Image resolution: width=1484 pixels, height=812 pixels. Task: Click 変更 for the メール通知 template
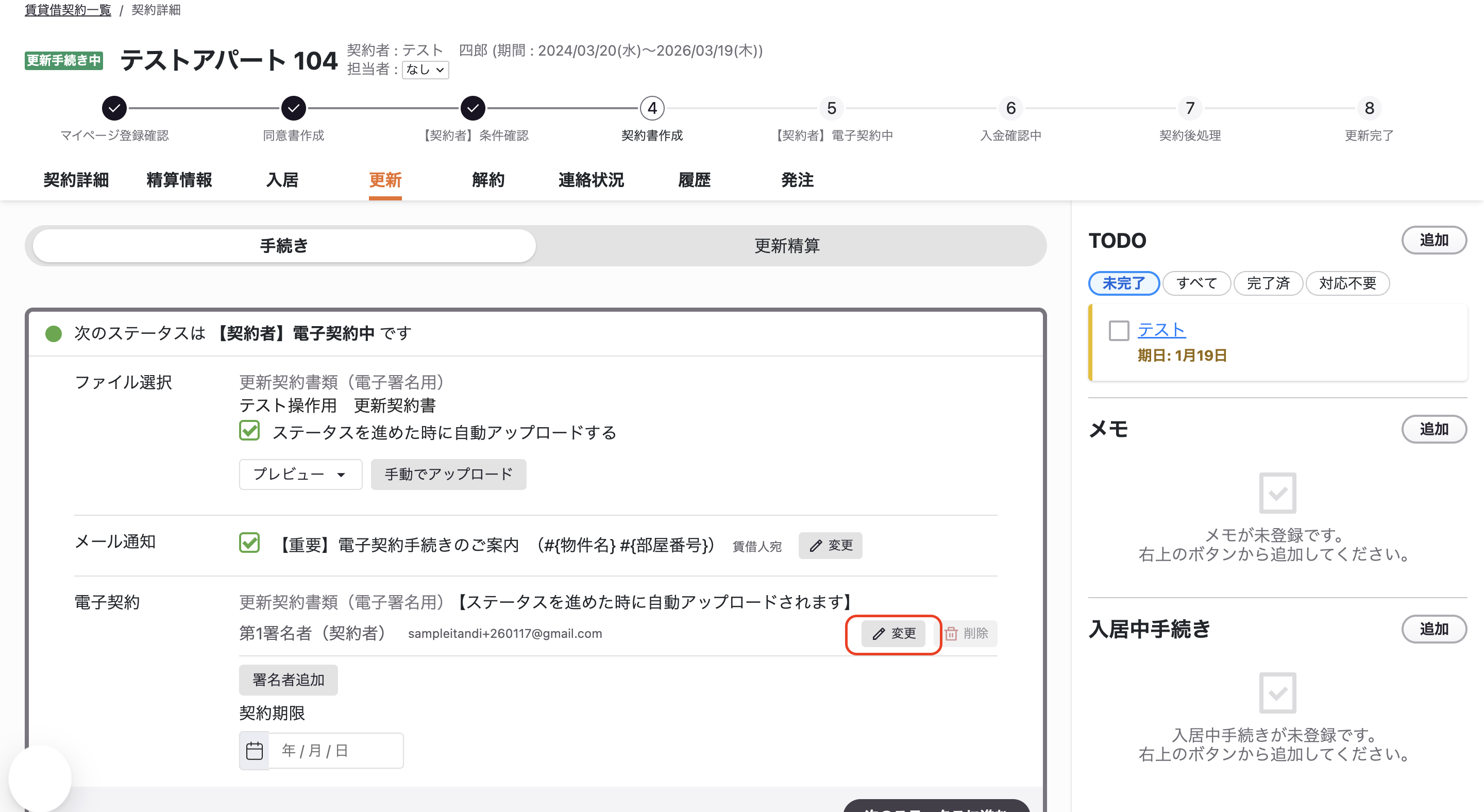tap(830, 545)
